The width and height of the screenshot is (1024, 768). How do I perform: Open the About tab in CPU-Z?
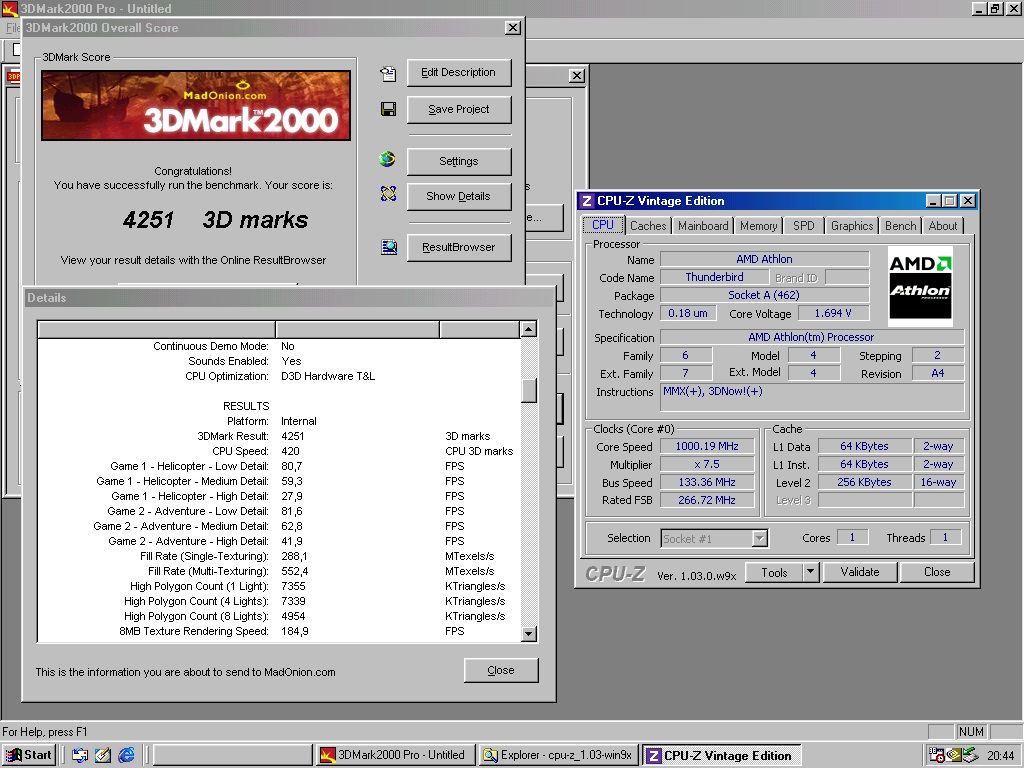pos(943,226)
